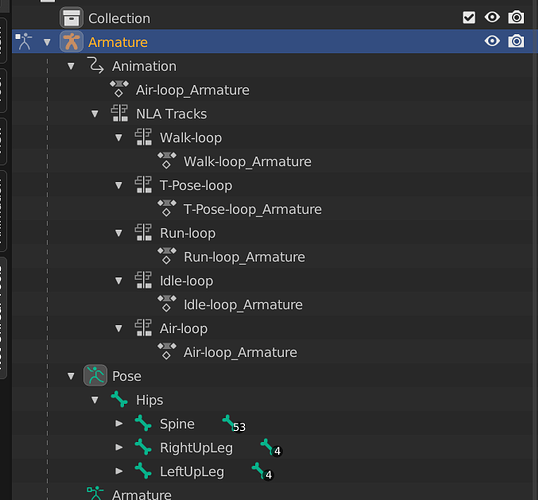The image size is (538, 500).
Task: Click action icon beside Run-loop_Armature
Action: [167, 256]
